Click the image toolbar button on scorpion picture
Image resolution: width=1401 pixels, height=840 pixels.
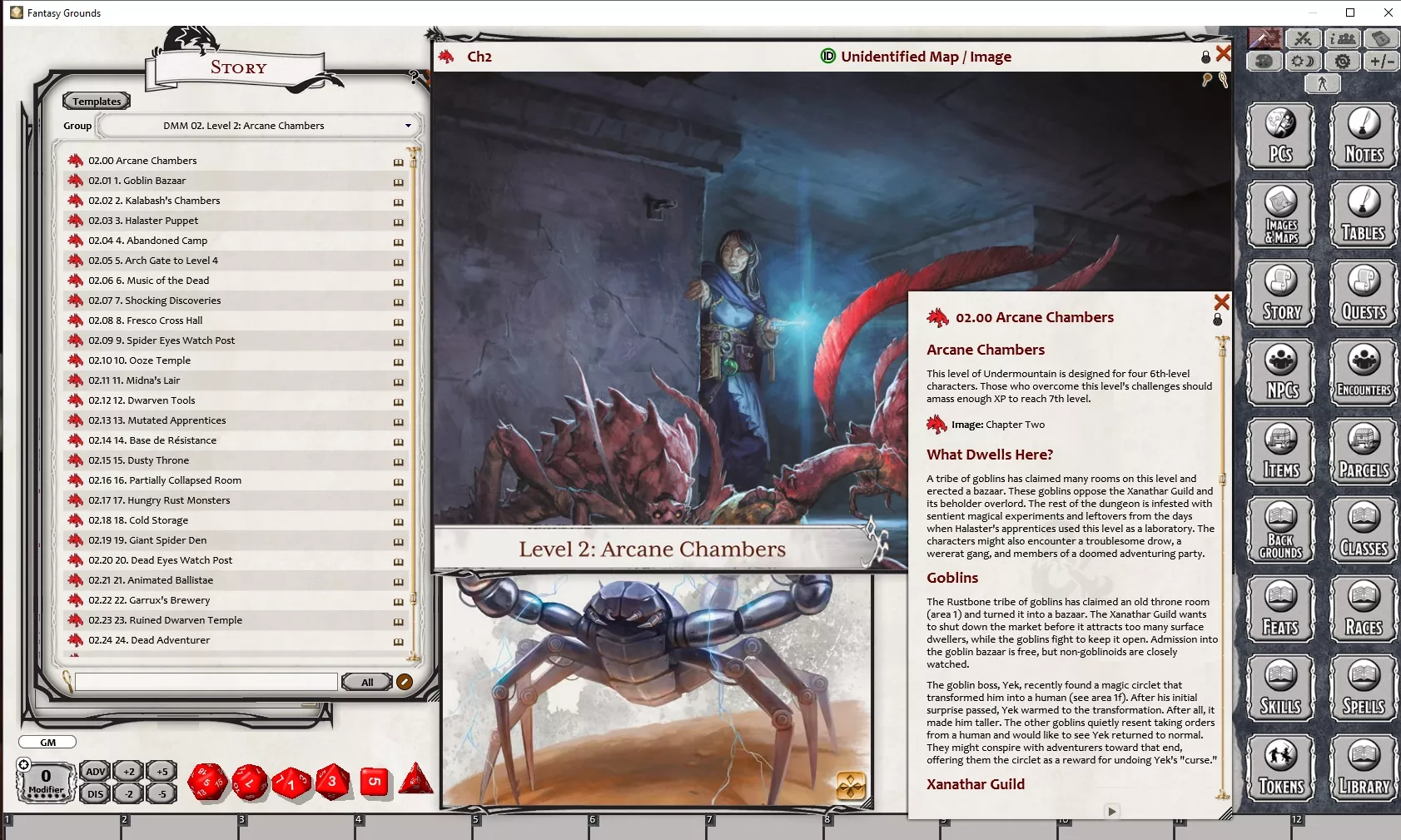pyautogui.click(x=851, y=785)
